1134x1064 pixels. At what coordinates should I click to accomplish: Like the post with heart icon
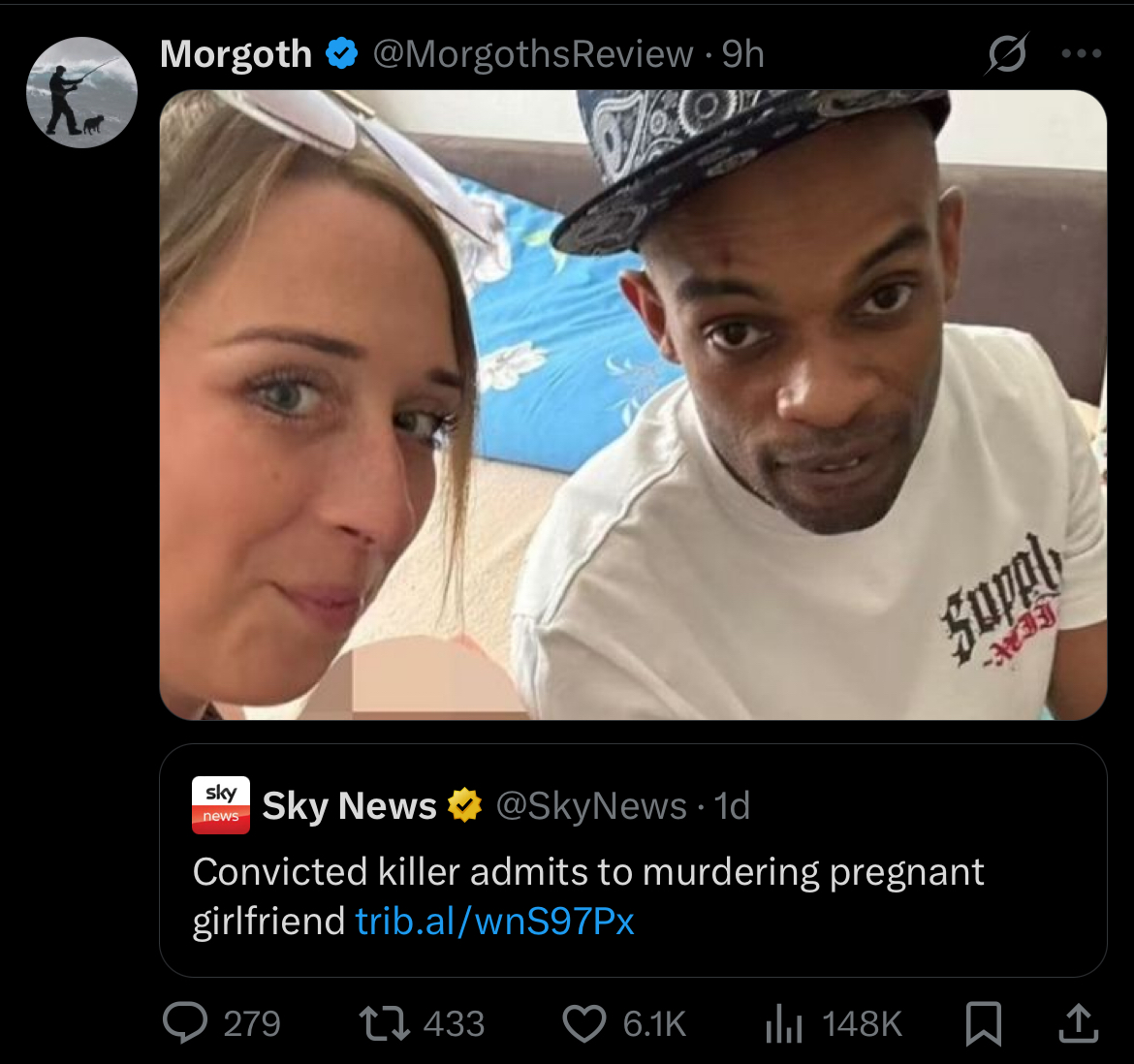pos(583,1023)
